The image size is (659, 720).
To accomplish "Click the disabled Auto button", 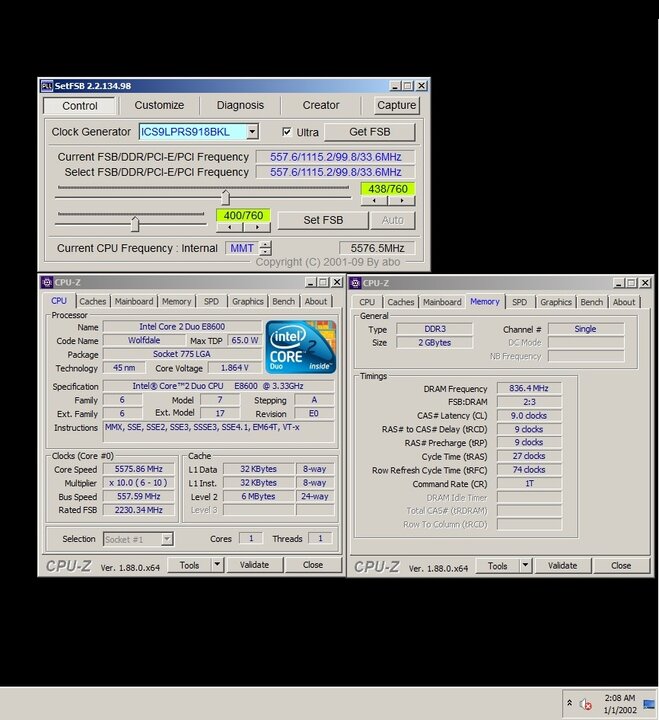I will pyautogui.click(x=393, y=220).
